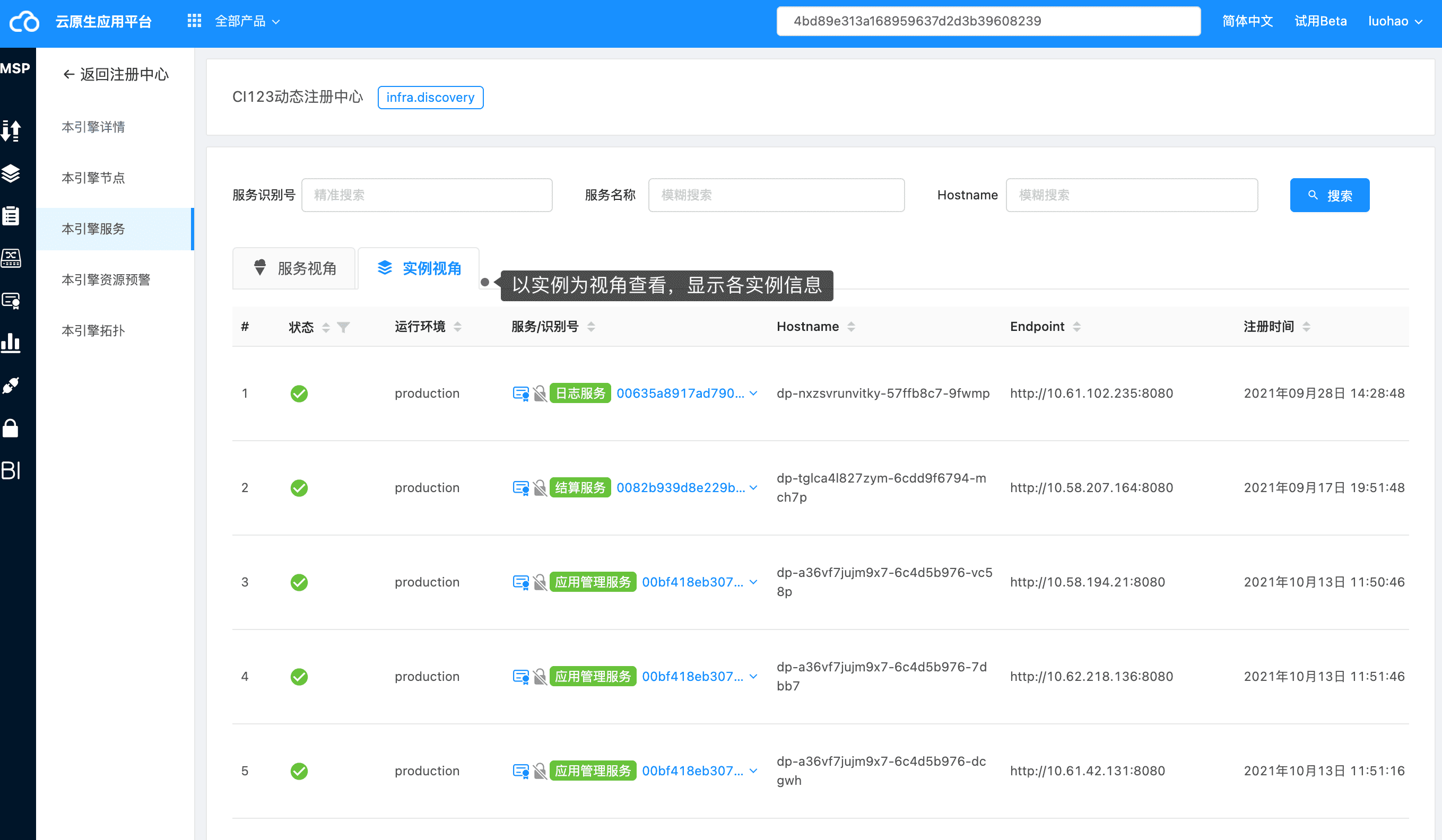
Task: Select 本引擎服务 menu item
Action: [x=115, y=229]
